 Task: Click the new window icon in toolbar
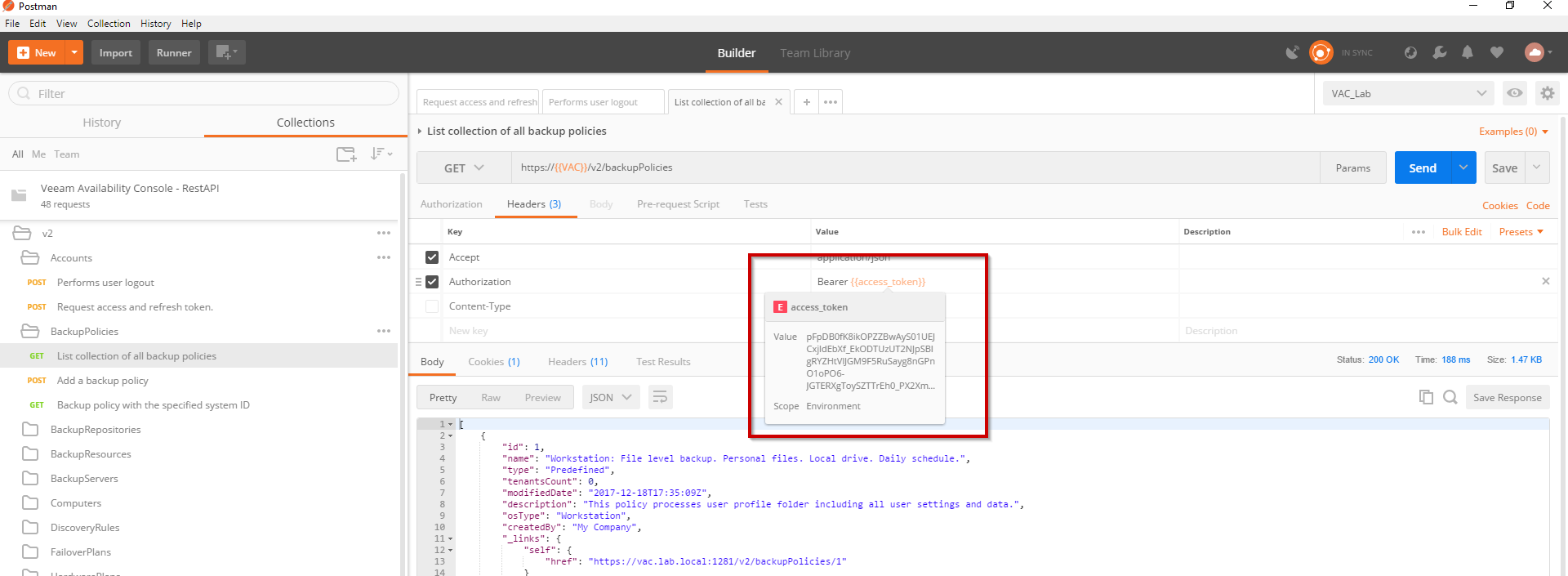coord(226,52)
